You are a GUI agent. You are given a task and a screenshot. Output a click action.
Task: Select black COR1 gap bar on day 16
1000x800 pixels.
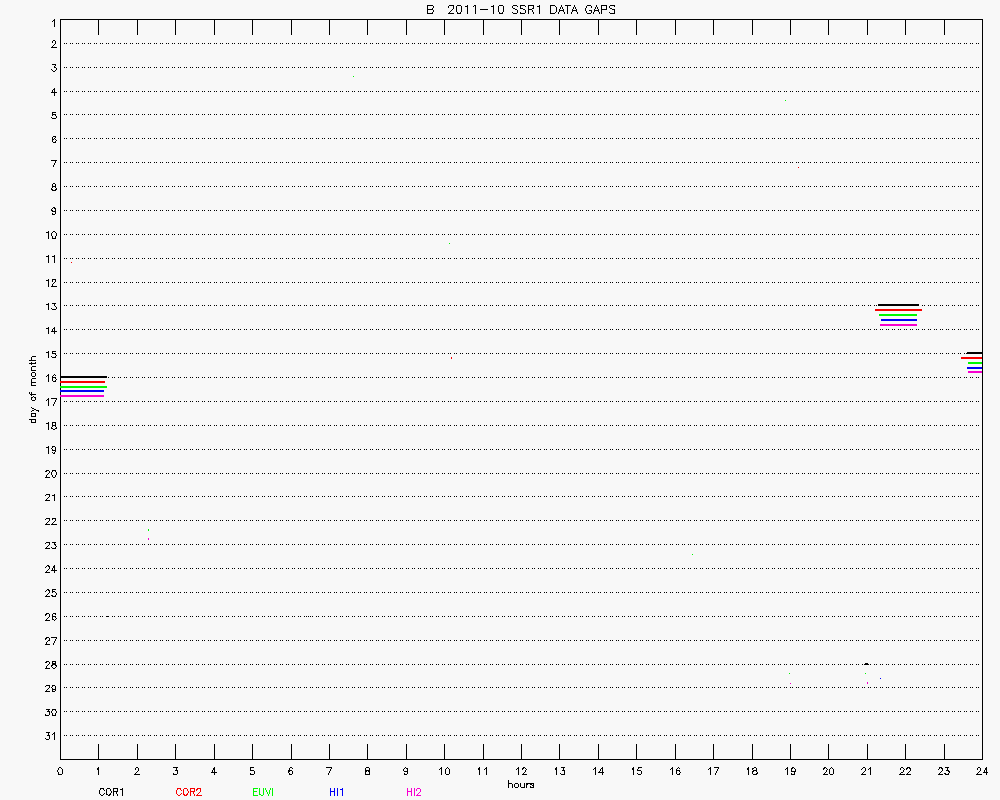[83, 377]
